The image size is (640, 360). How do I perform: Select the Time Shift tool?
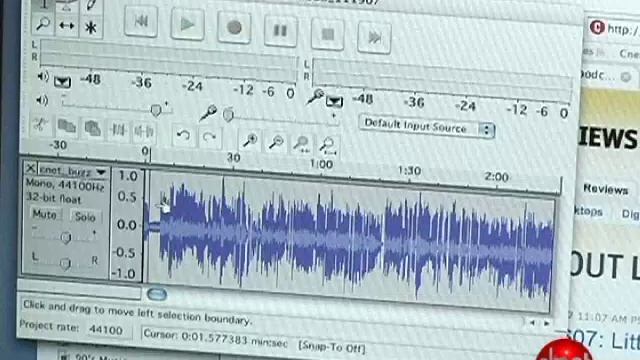tap(67, 26)
